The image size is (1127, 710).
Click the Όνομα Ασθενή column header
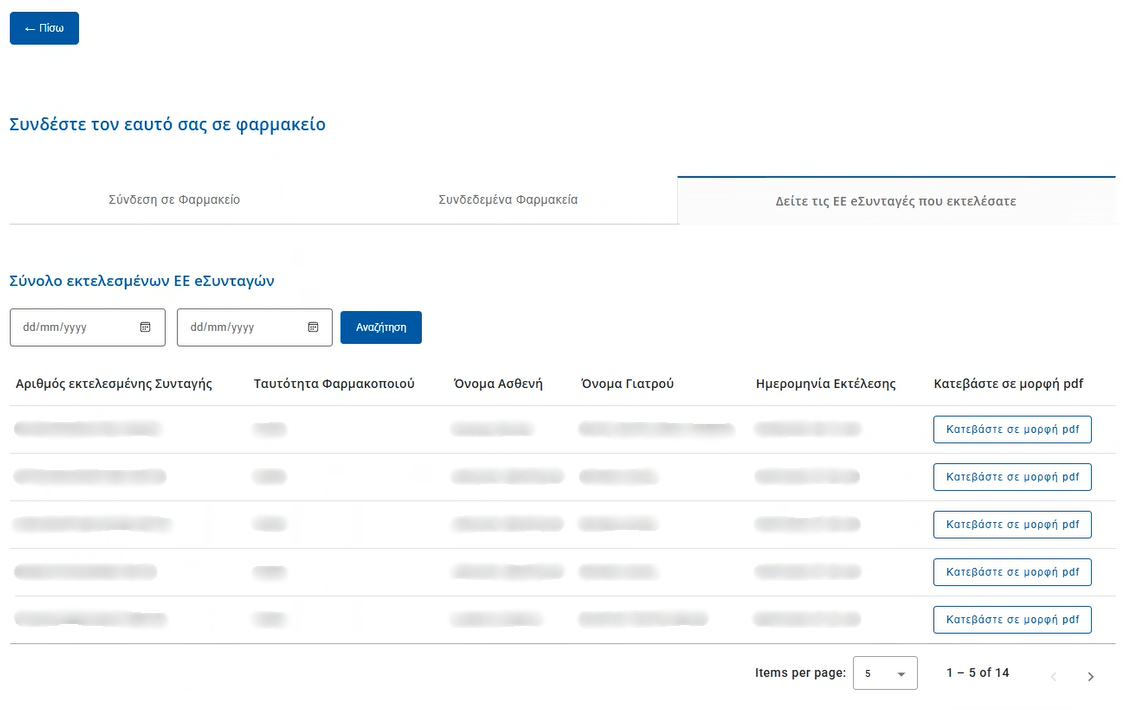498,384
